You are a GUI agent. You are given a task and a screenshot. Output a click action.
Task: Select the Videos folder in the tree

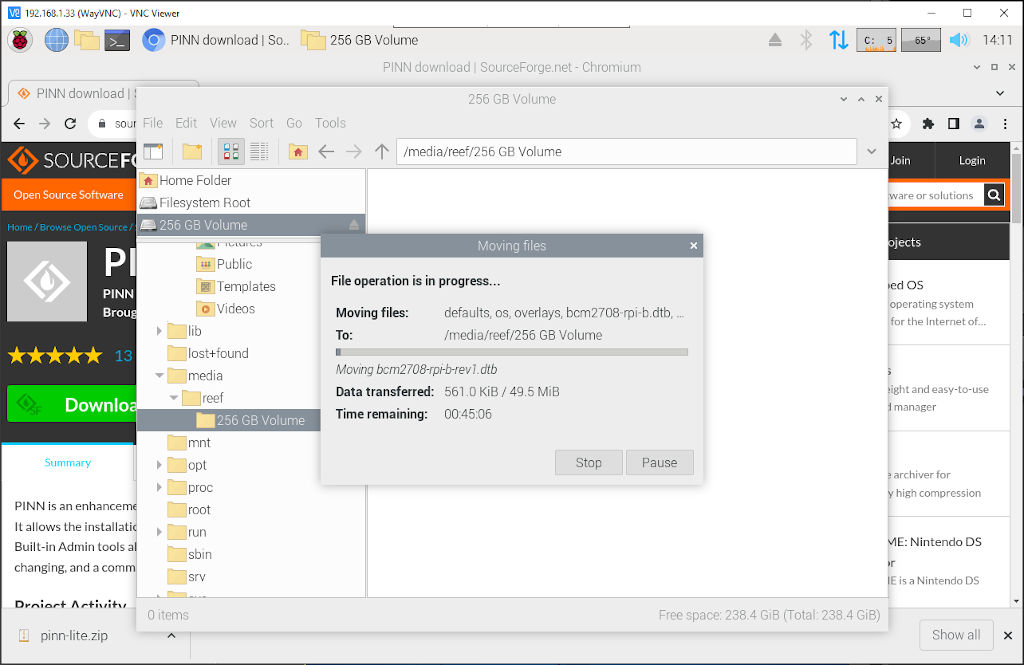pyautogui.click(x=225, y=308)
